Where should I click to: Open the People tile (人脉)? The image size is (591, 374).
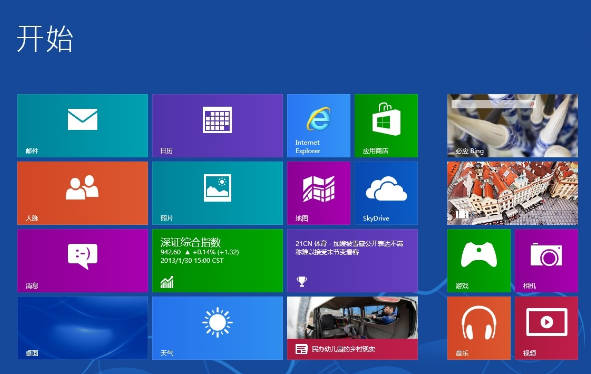coord(83,193)
